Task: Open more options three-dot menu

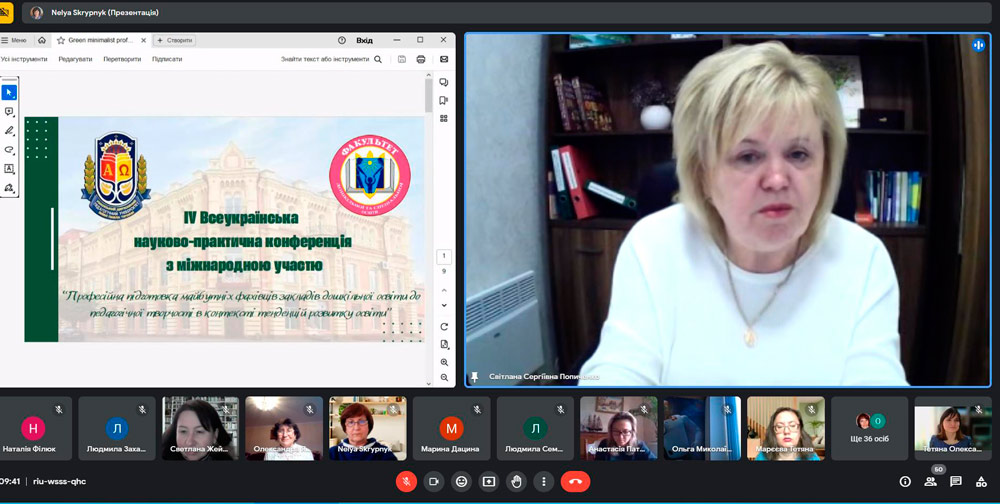Action: [x=543, y=481]
